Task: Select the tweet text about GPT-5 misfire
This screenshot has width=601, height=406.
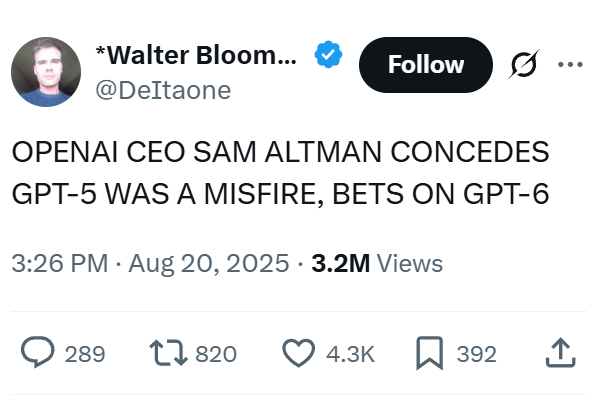Action: pyautogui.click(x=281, y=173)
